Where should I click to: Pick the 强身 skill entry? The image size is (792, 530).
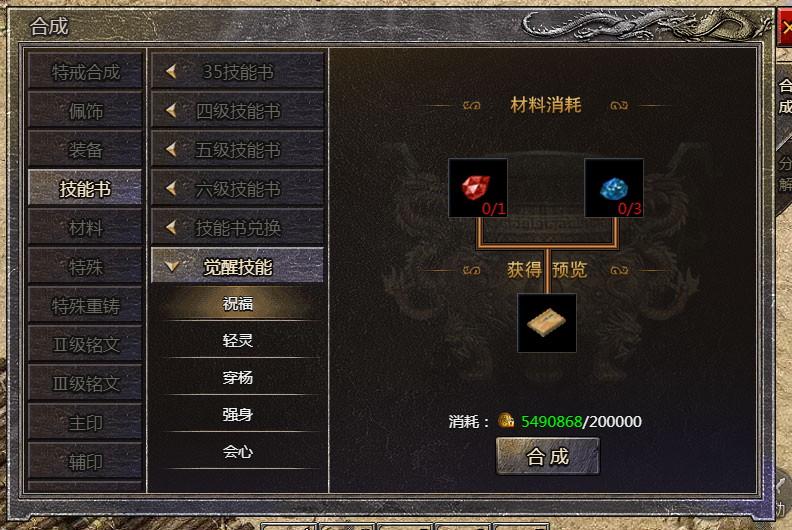click(237, 415)
